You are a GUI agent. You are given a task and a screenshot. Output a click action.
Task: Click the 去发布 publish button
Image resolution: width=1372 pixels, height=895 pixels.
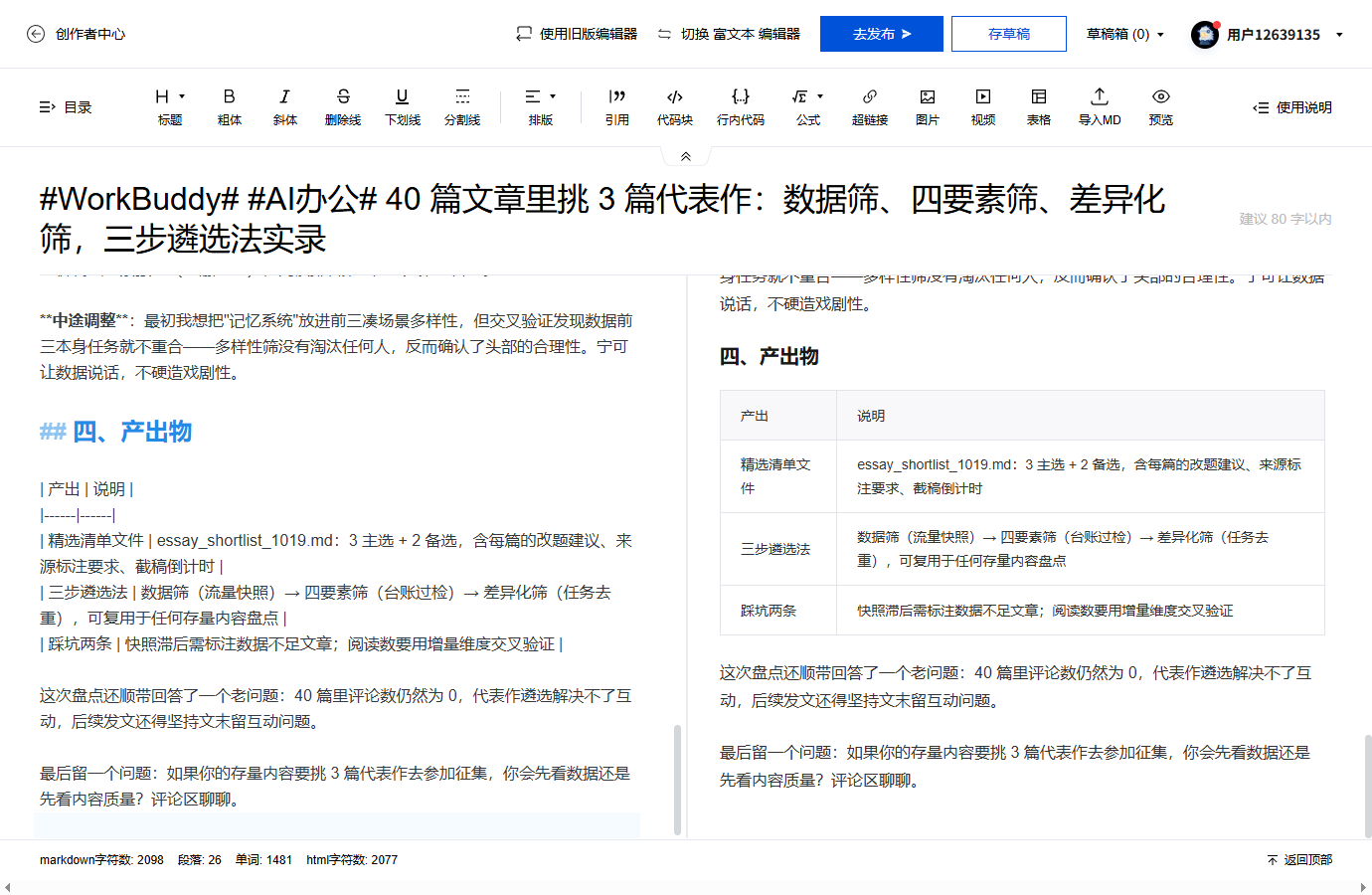[x=882, y=34]
